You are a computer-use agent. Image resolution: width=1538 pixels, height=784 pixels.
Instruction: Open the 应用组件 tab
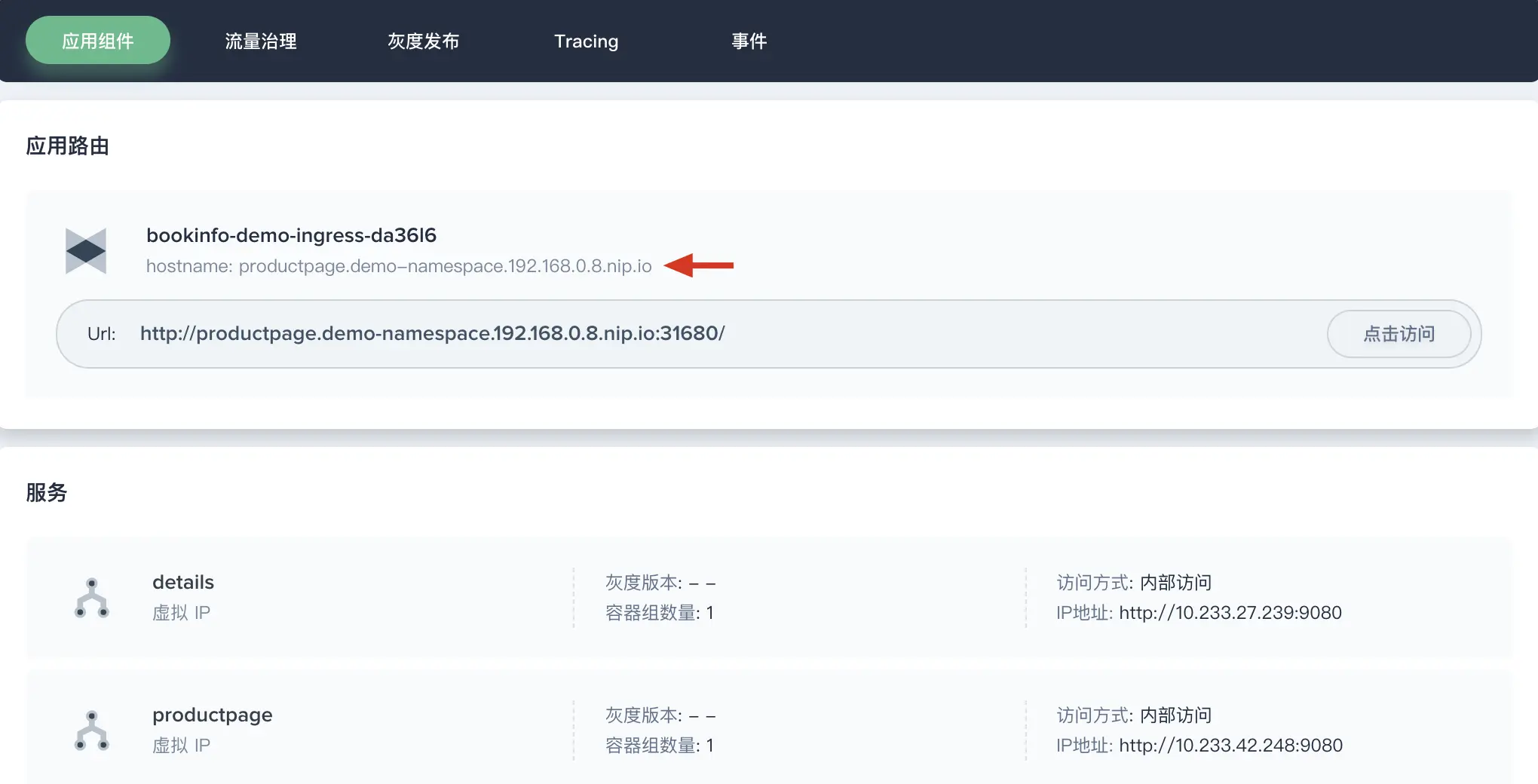[98, 41]
